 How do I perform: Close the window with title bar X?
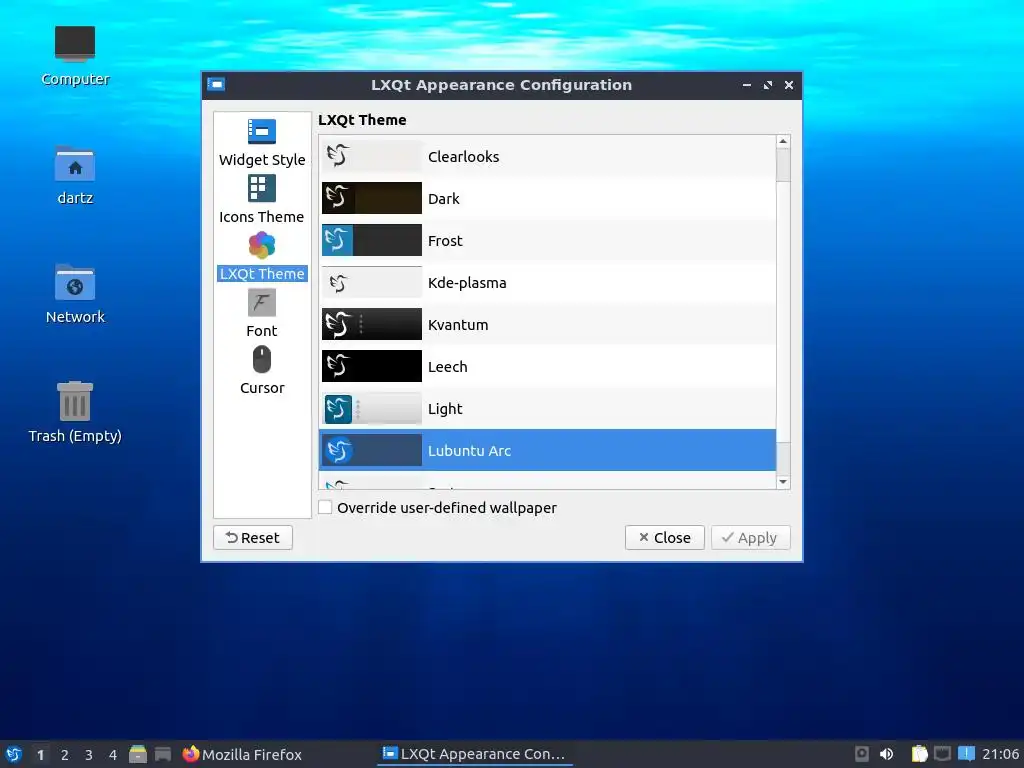789,85
